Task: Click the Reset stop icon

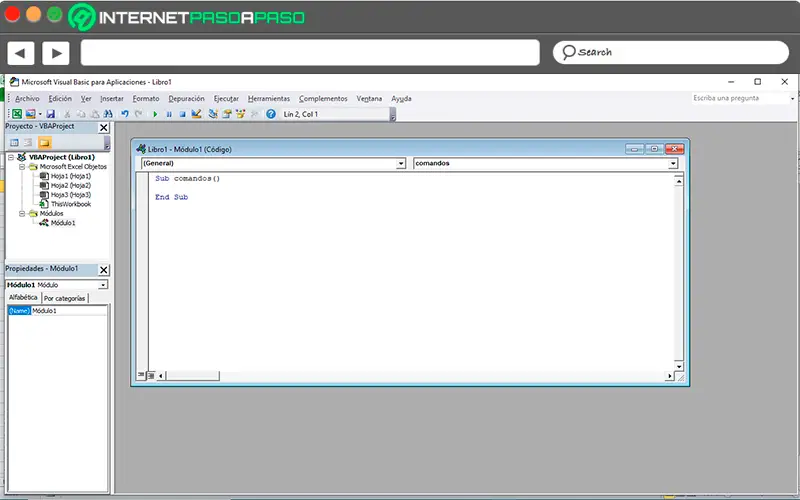Action: (182, 114)
